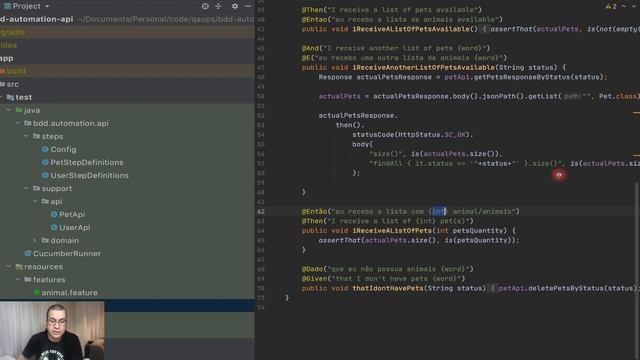The height and width of the screenshot is (360, 640).
Task: Click the resources folder icon
Action: coord(19,267)
